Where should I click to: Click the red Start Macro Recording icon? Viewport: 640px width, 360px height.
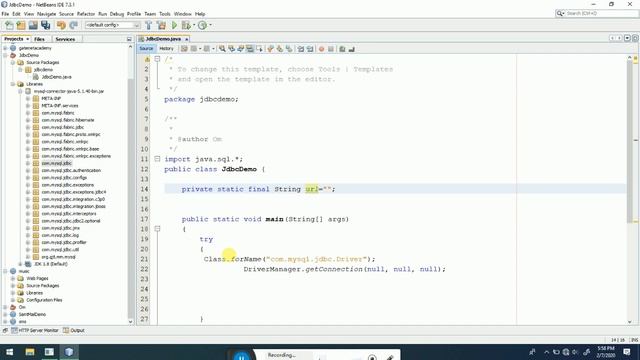(321, 49)
